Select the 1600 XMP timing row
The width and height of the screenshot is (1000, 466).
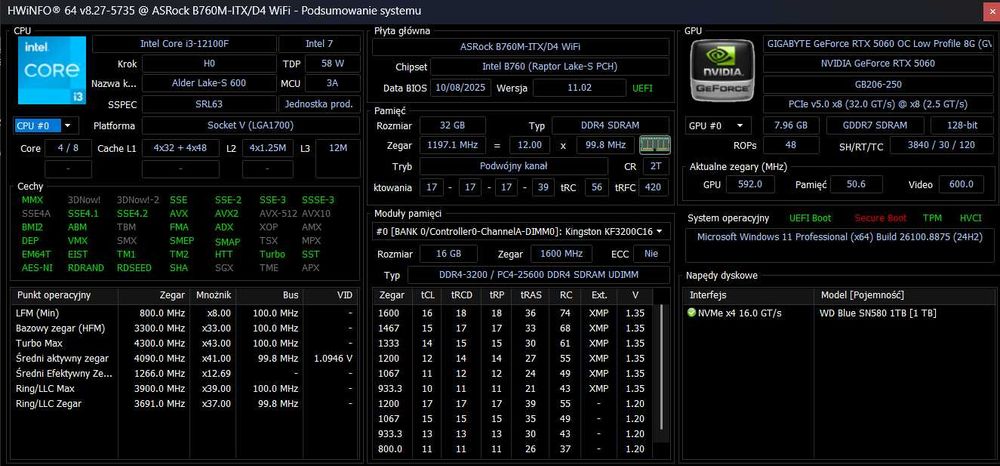[x=515, y=313]
